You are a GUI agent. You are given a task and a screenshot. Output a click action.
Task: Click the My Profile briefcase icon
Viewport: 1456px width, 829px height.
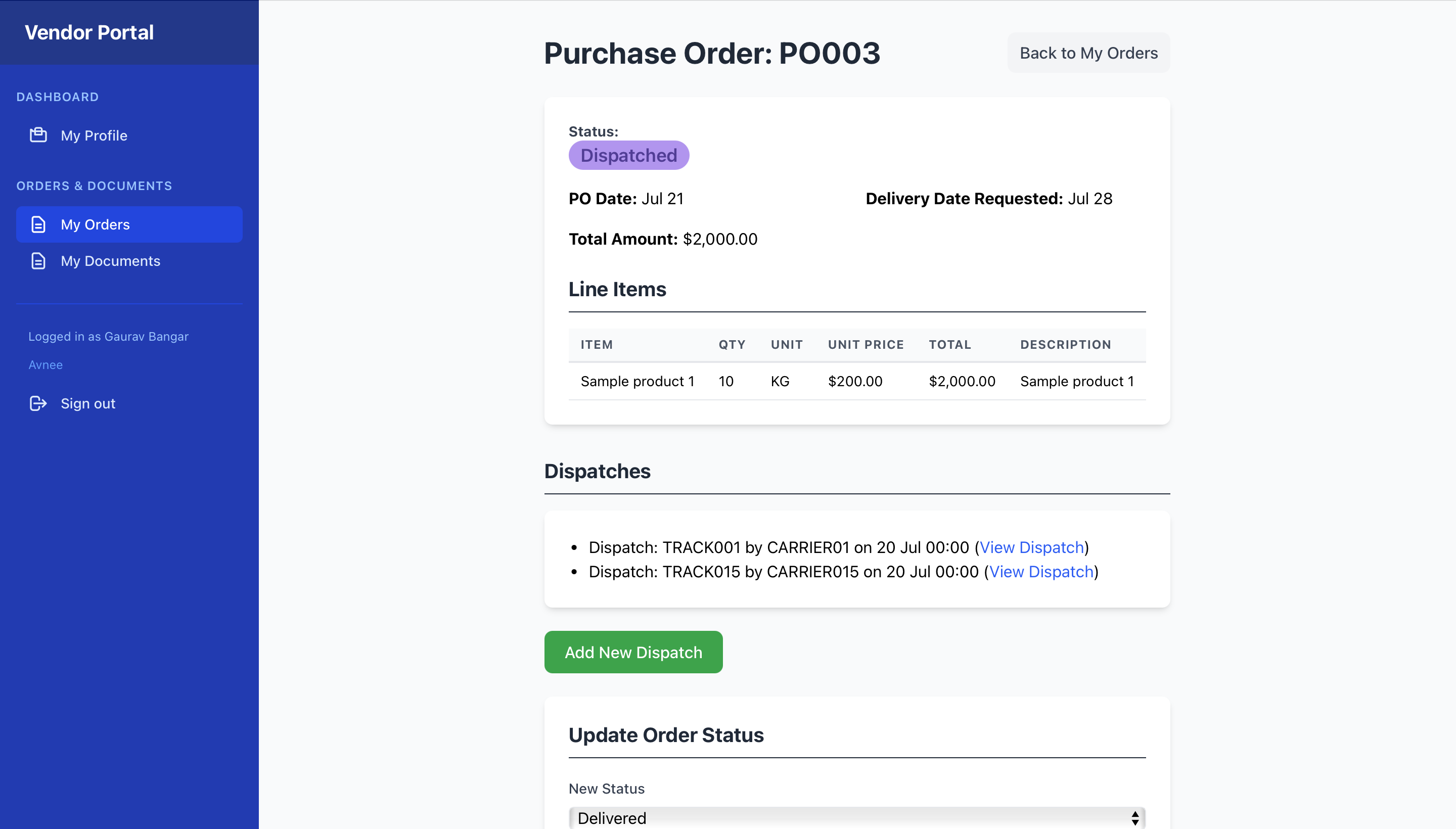tap(38, 135)
